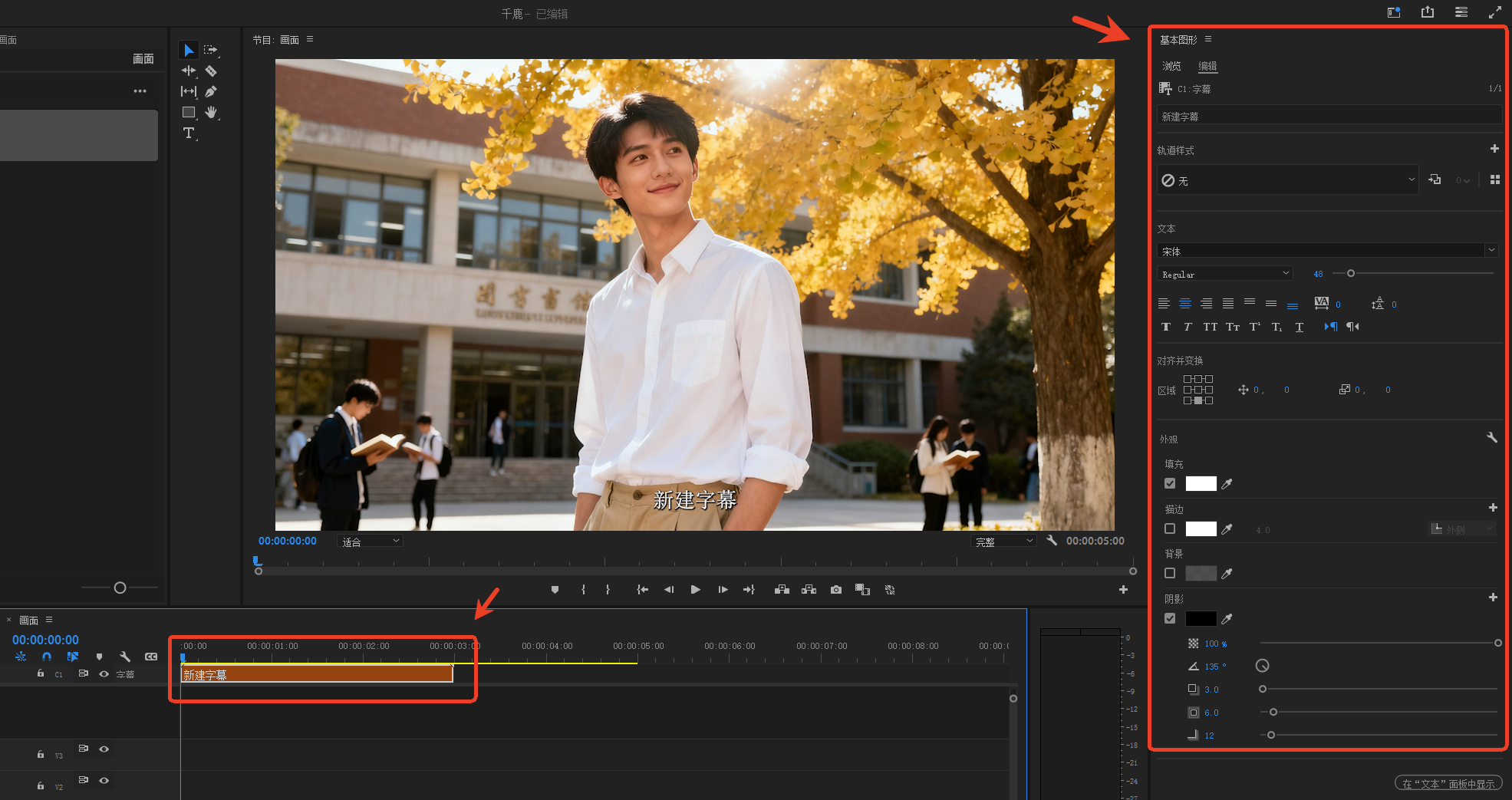This screenshot has height=800, width=1512.
Task: Select the Hand tool
Action: click(x=211, y=112)
